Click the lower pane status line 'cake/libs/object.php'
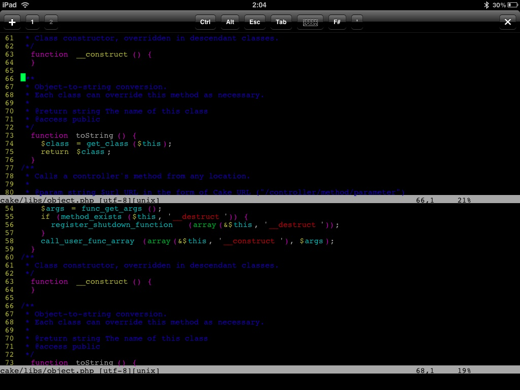This screenshot has height=390, width=520. 47,370
